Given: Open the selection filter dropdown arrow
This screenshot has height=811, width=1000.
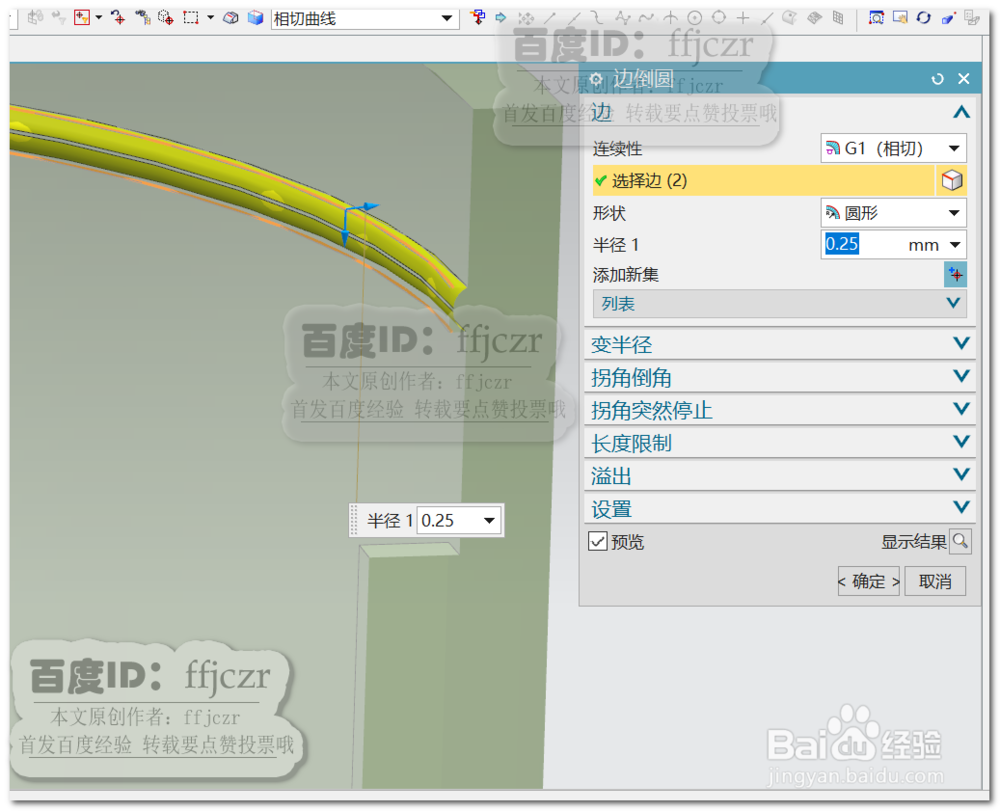Looking at the screenshot, I should [x=99, y=17].
